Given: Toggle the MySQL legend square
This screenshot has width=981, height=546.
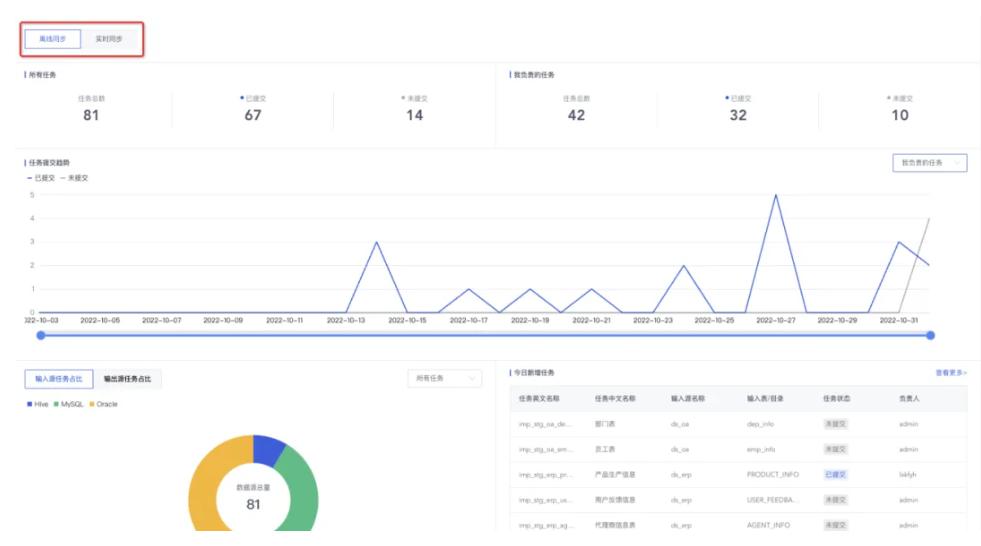Looking at the screenshot, I should 58,403.
